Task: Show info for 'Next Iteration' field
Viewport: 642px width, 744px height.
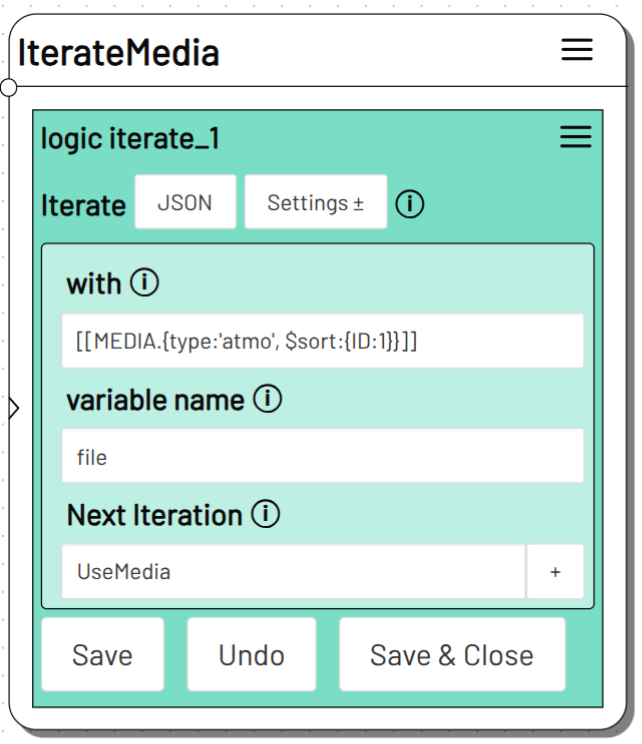Action: point(265,515)
